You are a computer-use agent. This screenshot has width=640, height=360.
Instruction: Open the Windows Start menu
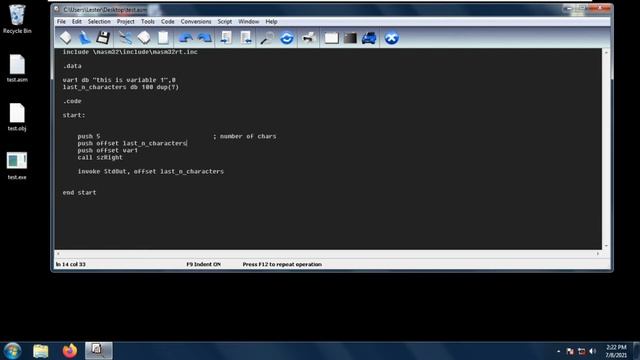(x=12, y=351)
